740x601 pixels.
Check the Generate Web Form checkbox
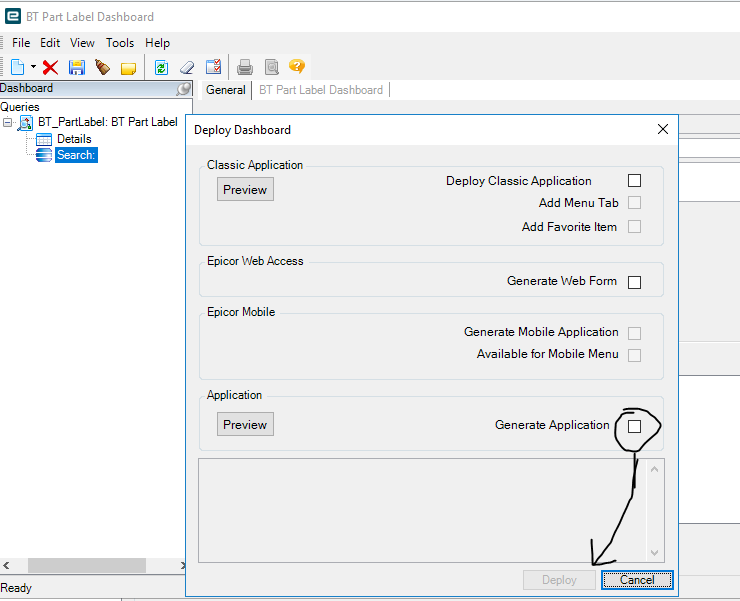(x=634, y=282)
